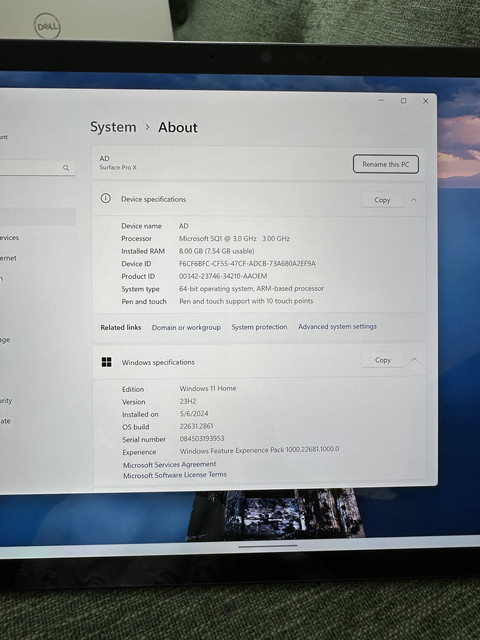The height and width of the screenshot is (640, 480).
Task: Open the Domain or workgroup link
Action: (186, 327)
